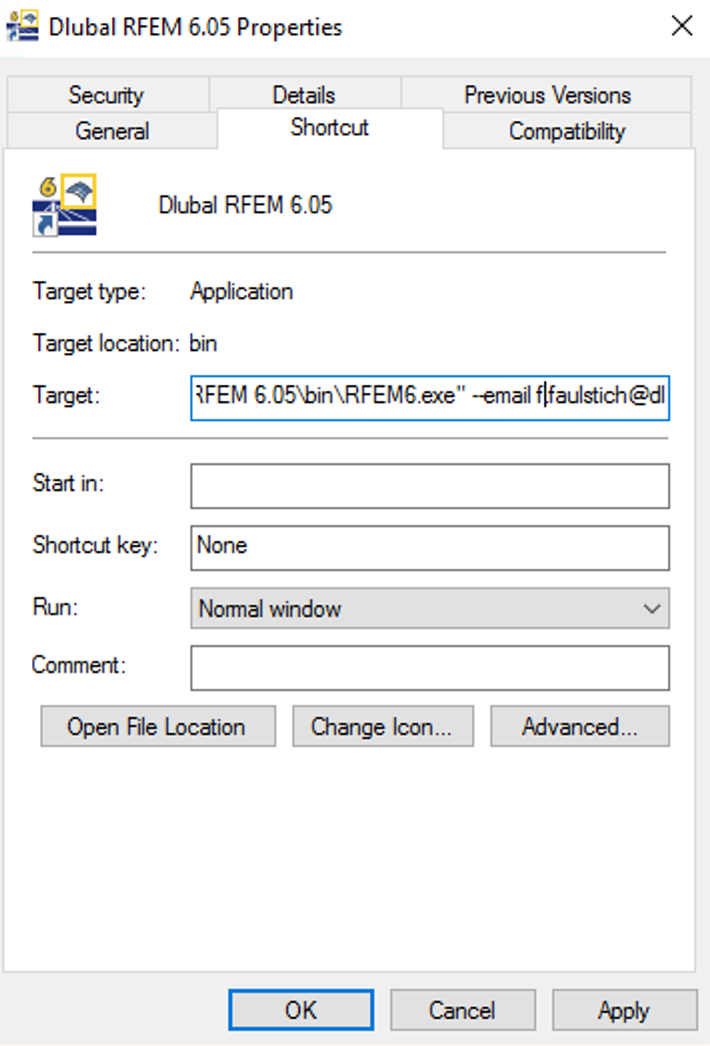Expand the Run window mode dropdown
The image size is (710, 1046).
[x=653, y=607]
